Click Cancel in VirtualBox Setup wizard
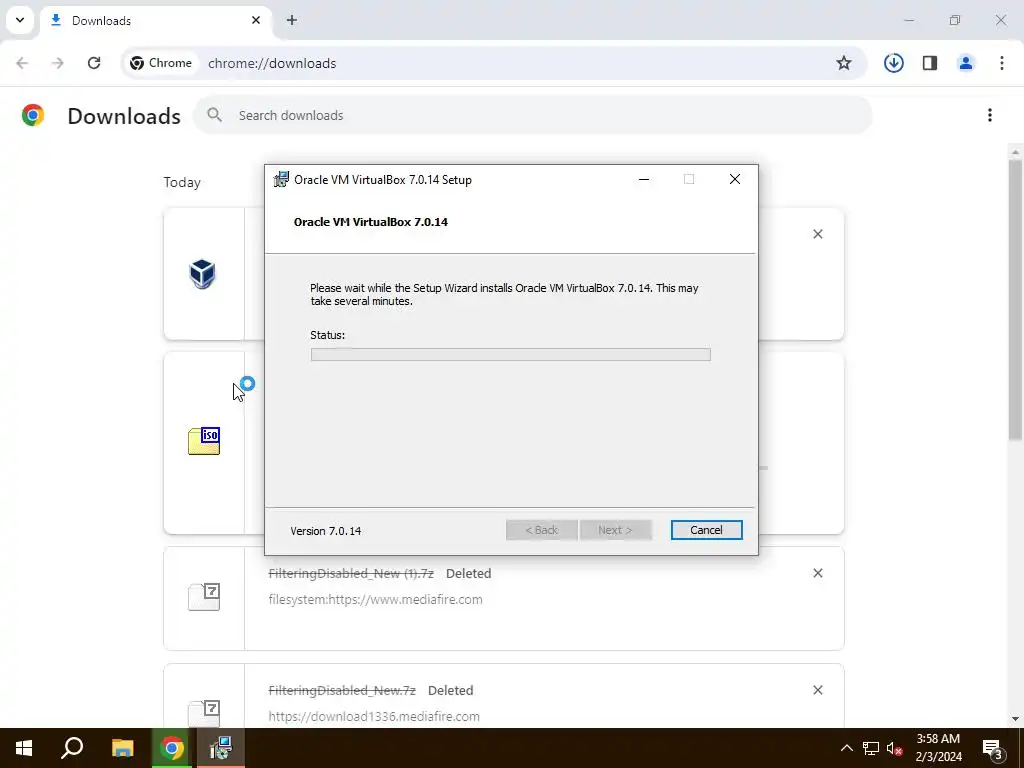This screenshot has width=1024, height=768. click(x=706, y=530)
